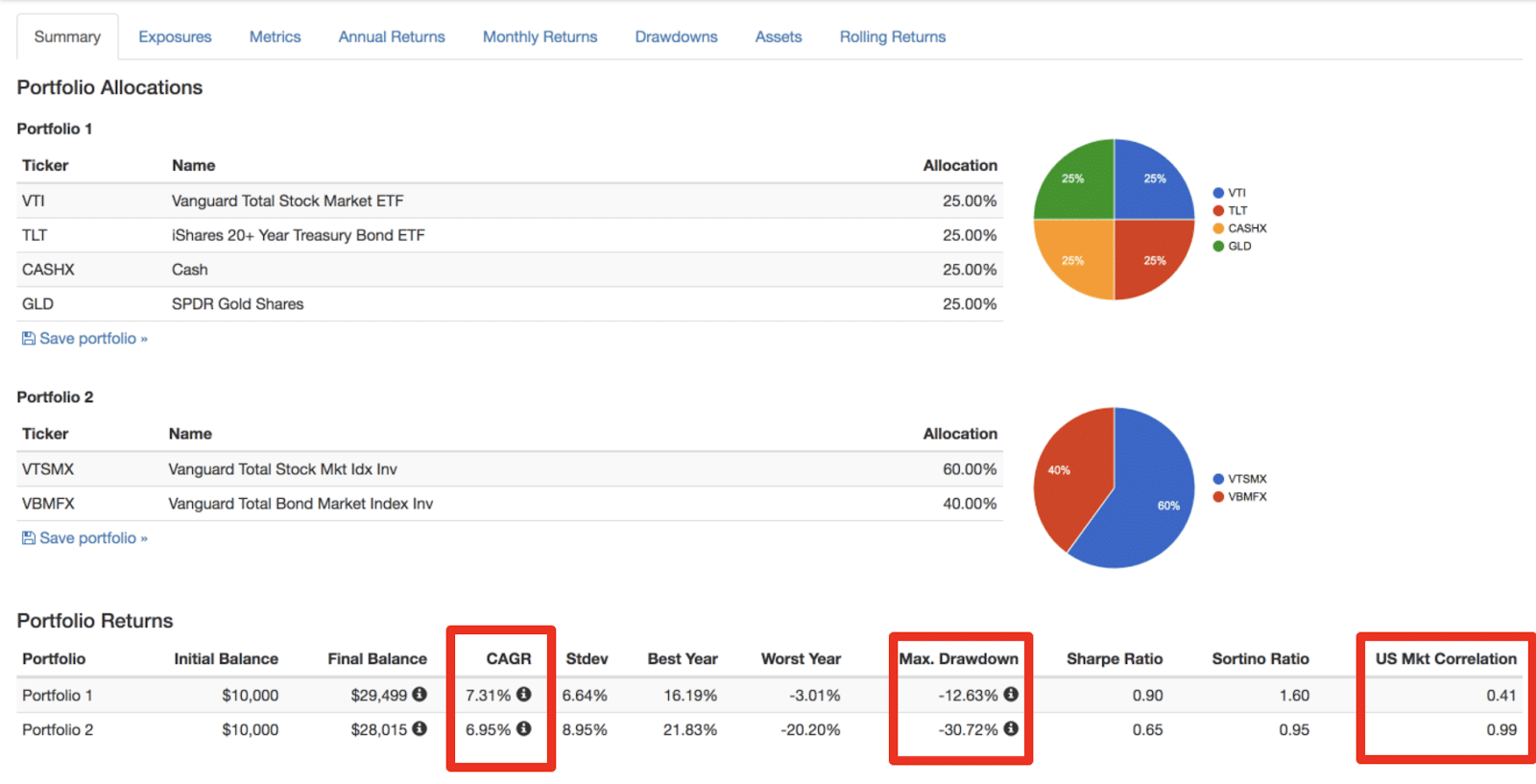The image size is (1536, 784).
Task: Click the info icon beside -30.72% drawdown
Action: click(1011, 728)
